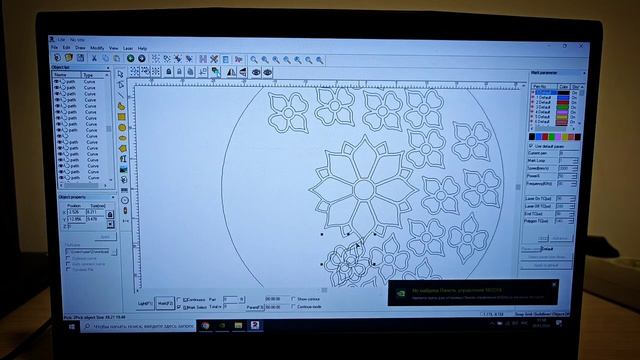Adjust the Speed spinner arrows
Viewport: 640px width, 360px height.
click(x=575, y=168)
